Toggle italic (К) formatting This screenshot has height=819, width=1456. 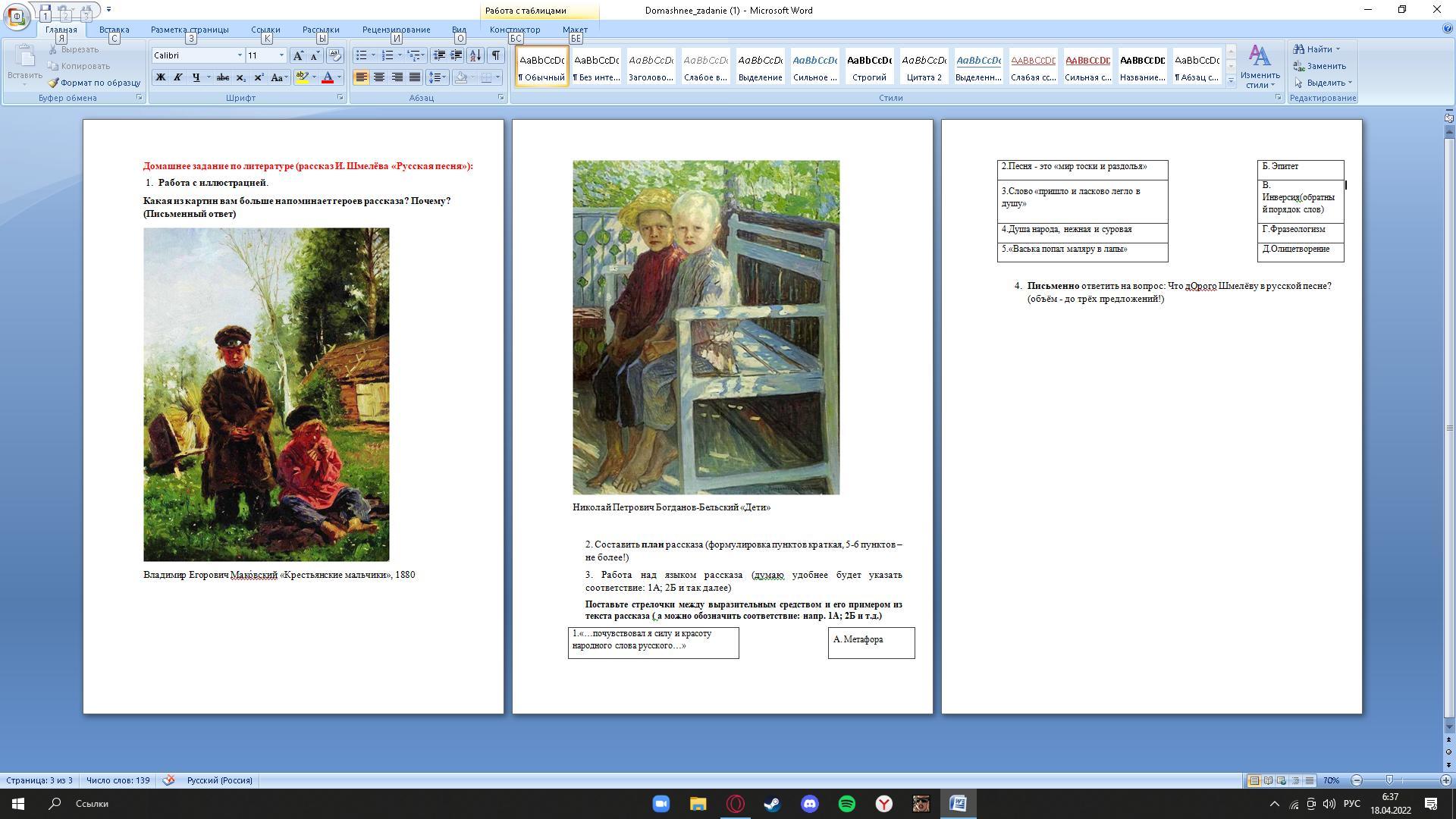click(x=177, y=77)
